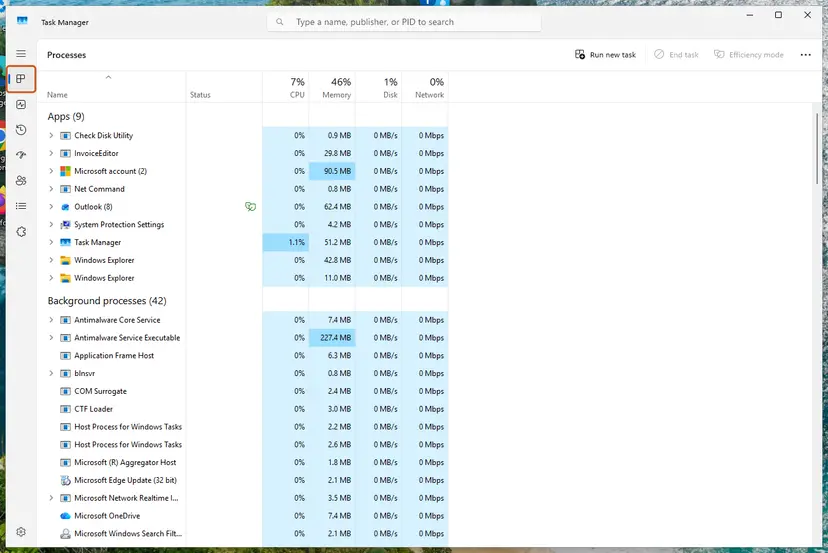
Task: Expand the Microsoft account (2) group
Action: coord(51,171)
